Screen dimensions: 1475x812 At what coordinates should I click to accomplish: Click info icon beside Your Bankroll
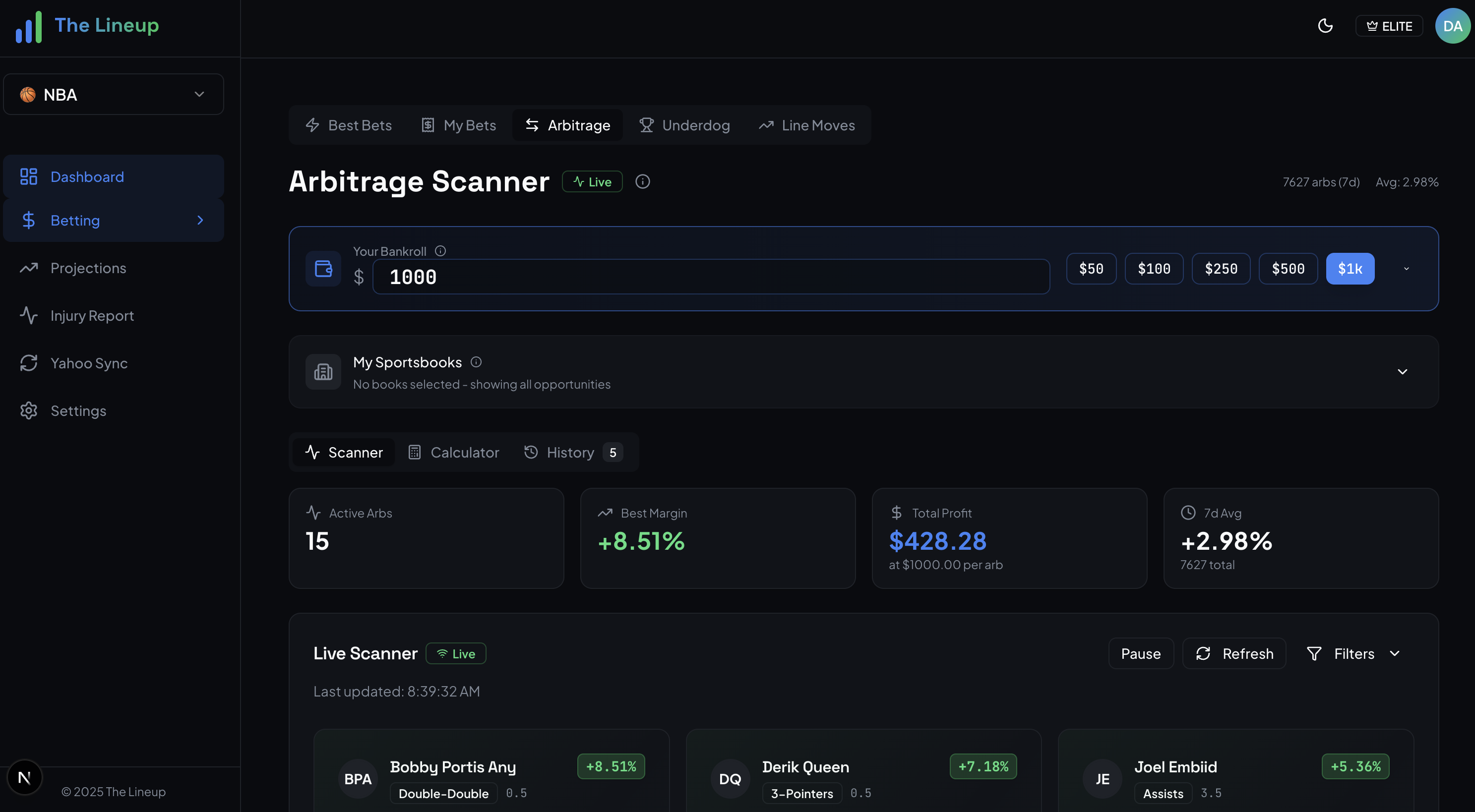[440, 251]
